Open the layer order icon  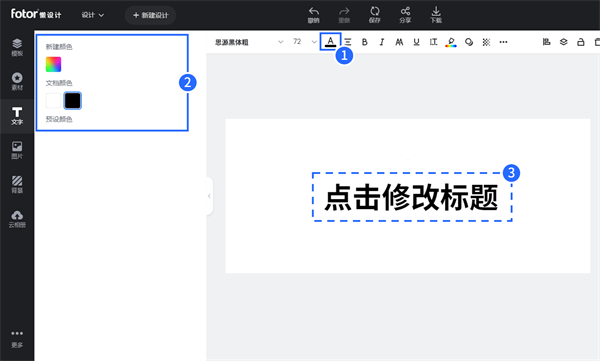pos(564,42)
